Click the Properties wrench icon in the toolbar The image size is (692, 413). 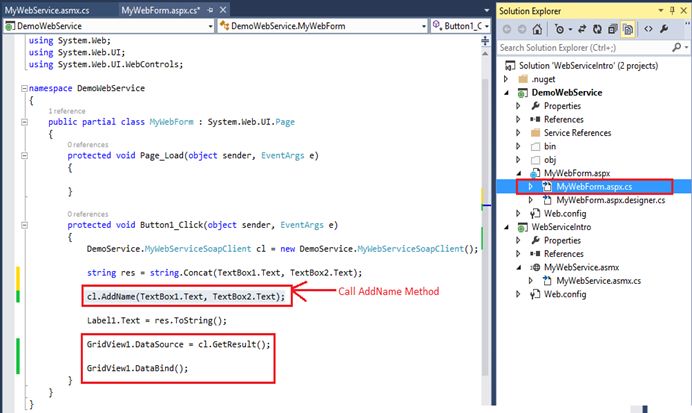(x=664, y=29)
